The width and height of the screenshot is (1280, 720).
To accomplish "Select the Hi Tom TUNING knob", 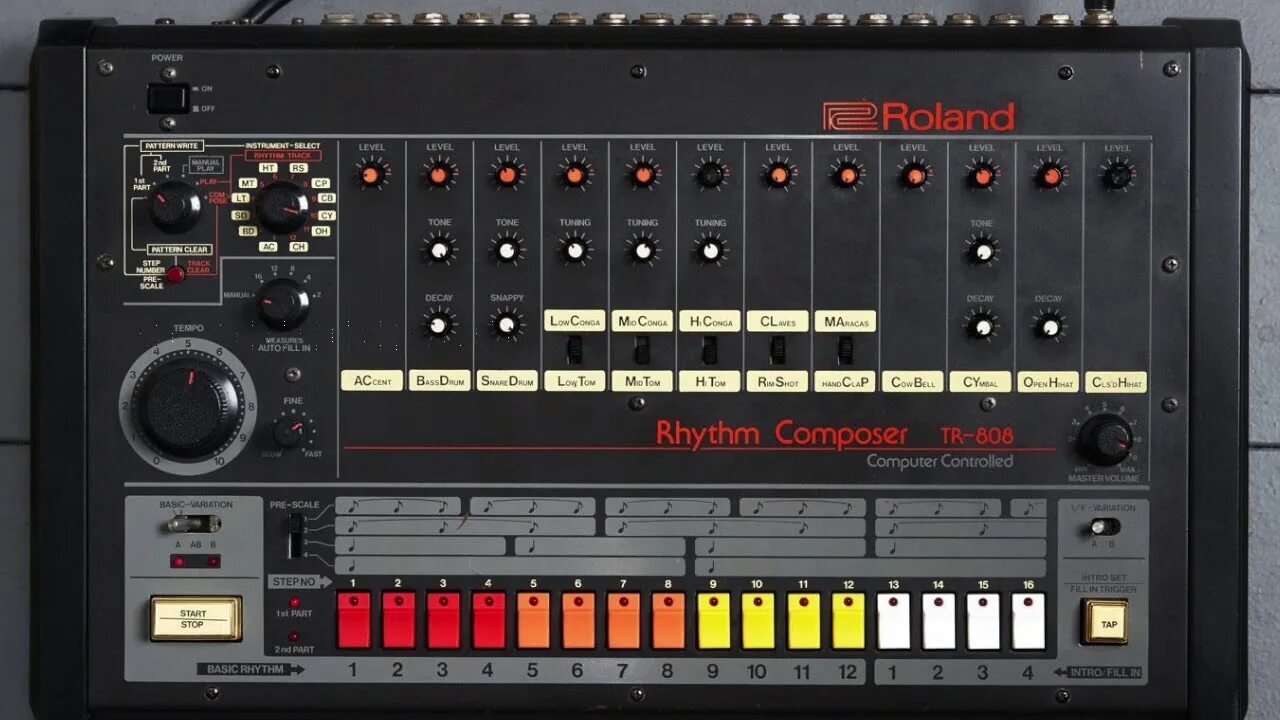I will coord(710,250).
